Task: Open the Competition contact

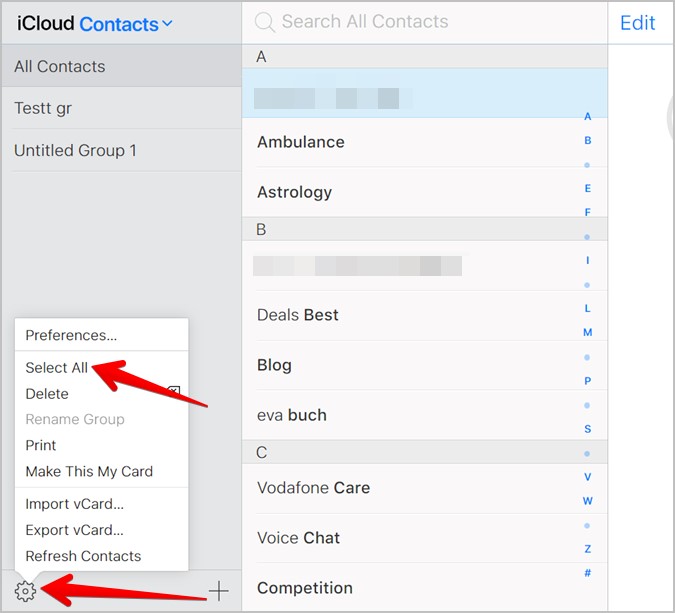Action: [x=424, y=588]
